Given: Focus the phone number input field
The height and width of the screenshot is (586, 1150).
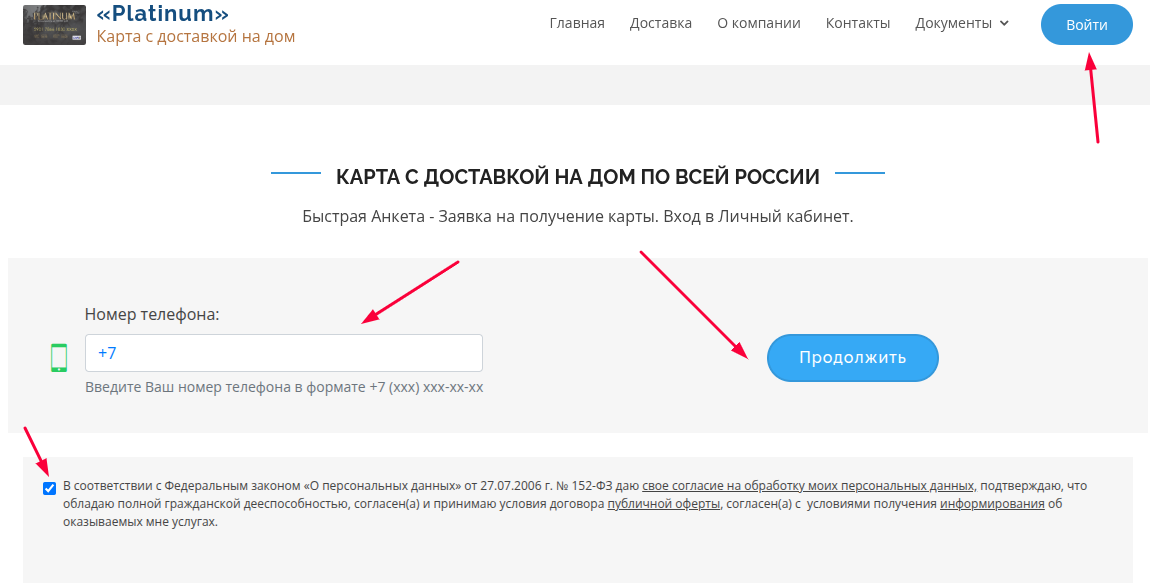Looking at the screenshot, I should 284,353.
